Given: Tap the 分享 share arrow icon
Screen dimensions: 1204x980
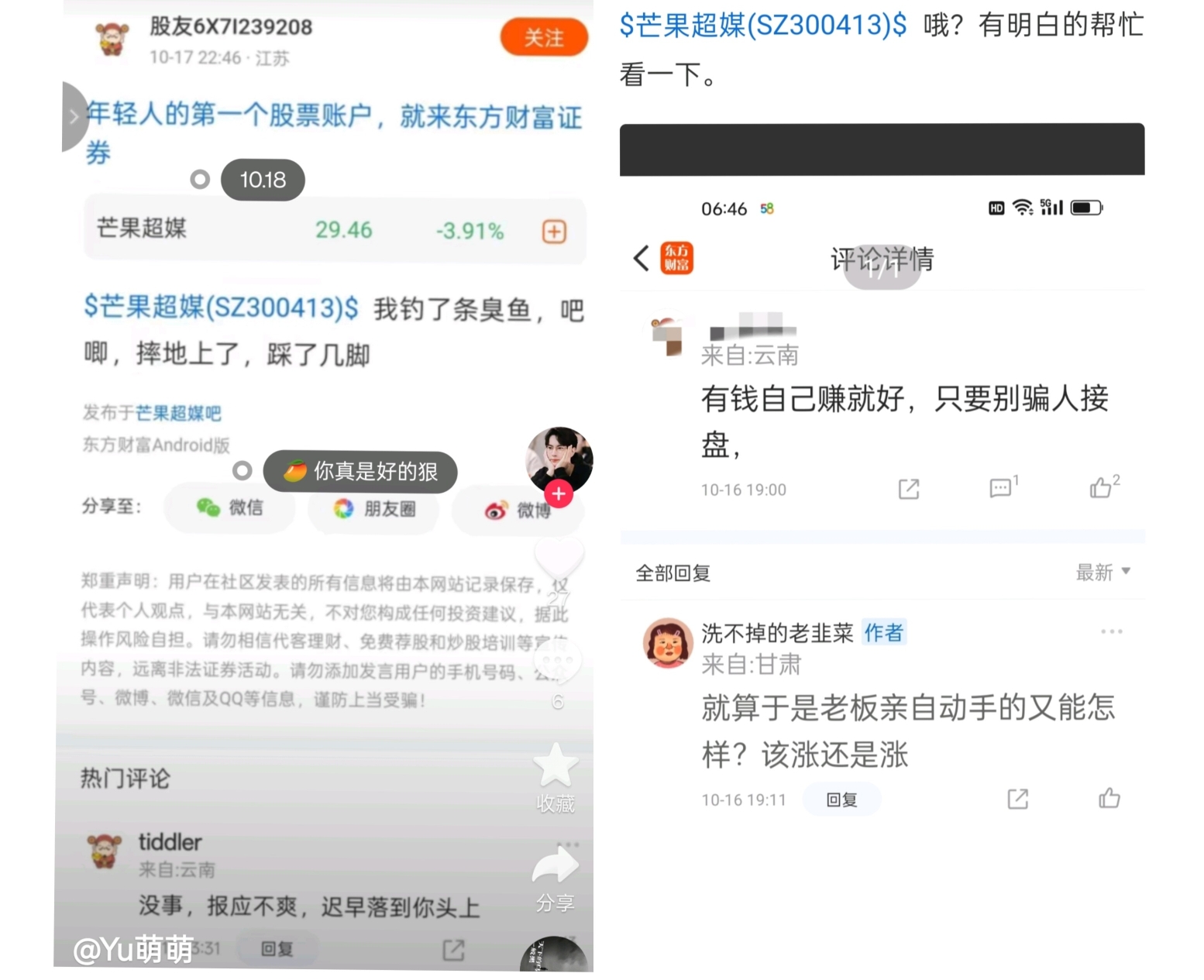Looking at the screenshot, I should click(x=556, y=865).
